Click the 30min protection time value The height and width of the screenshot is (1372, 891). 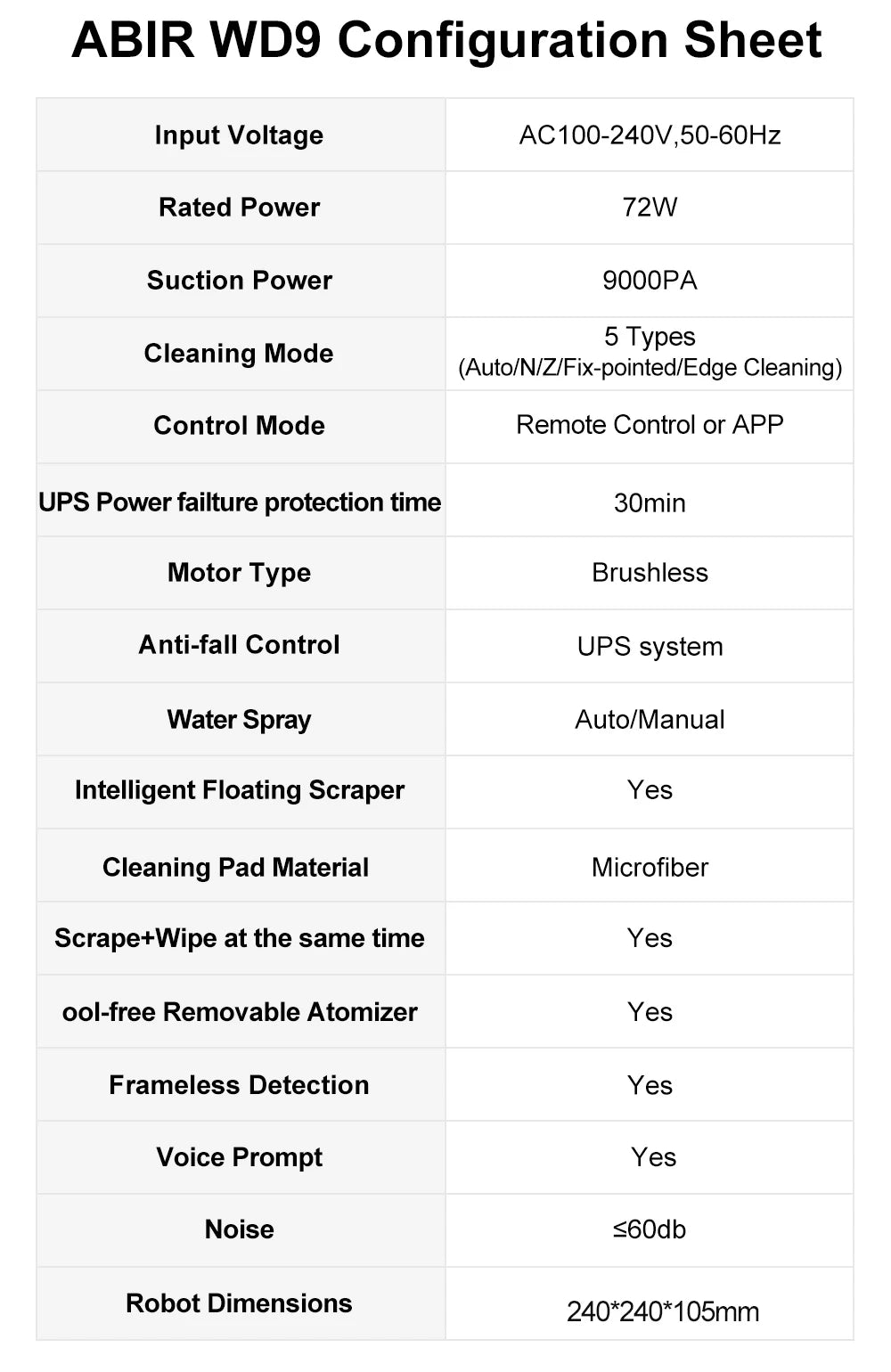[650, 503]
